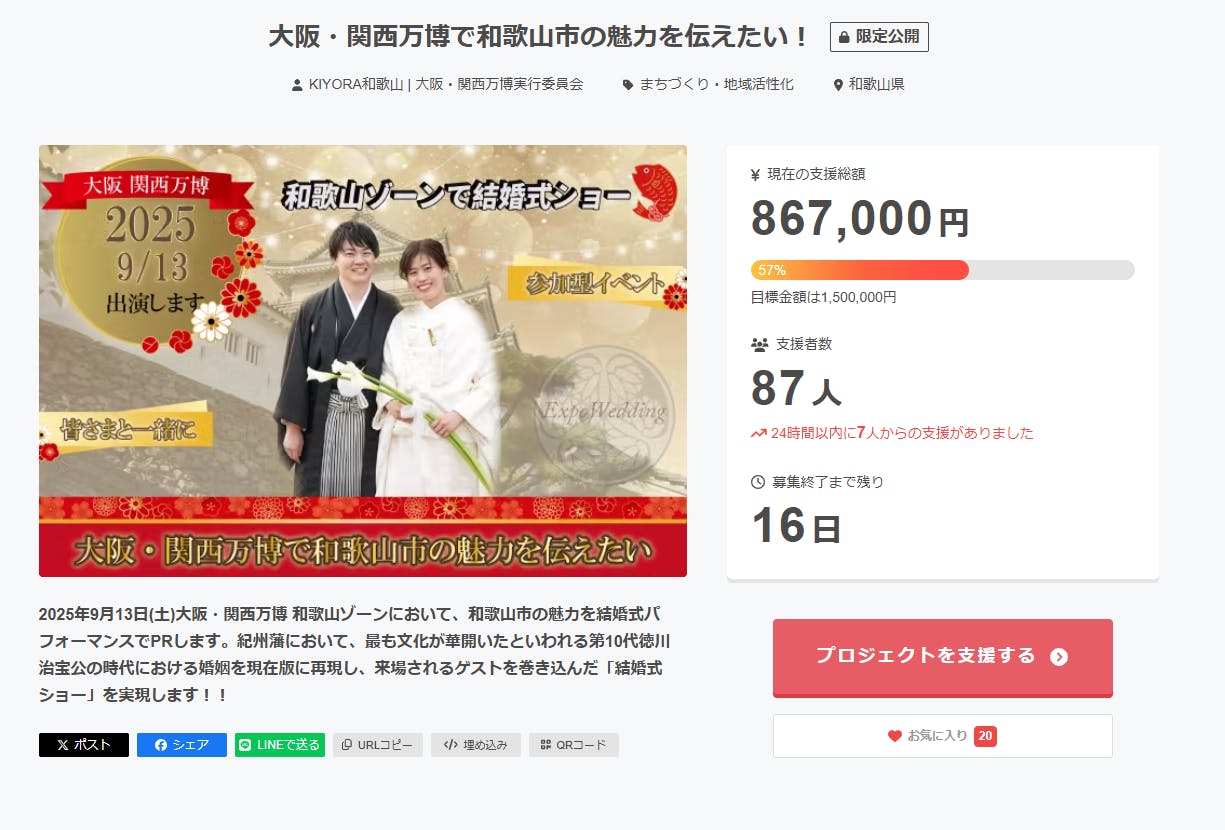1225x830 pixels.
Task: Click the wedding show main project image
Action: pos(363,361)
